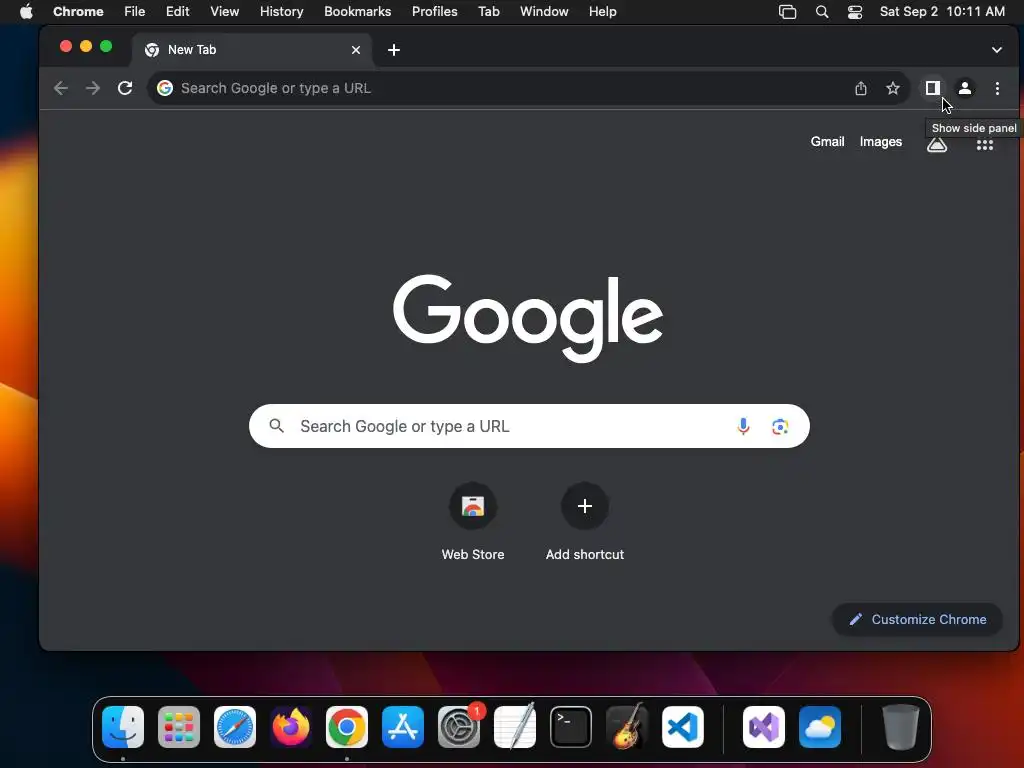This screenshot has width=1024, height=768.
Task: Open Terminal from the Dock
Action: point(571,727)
